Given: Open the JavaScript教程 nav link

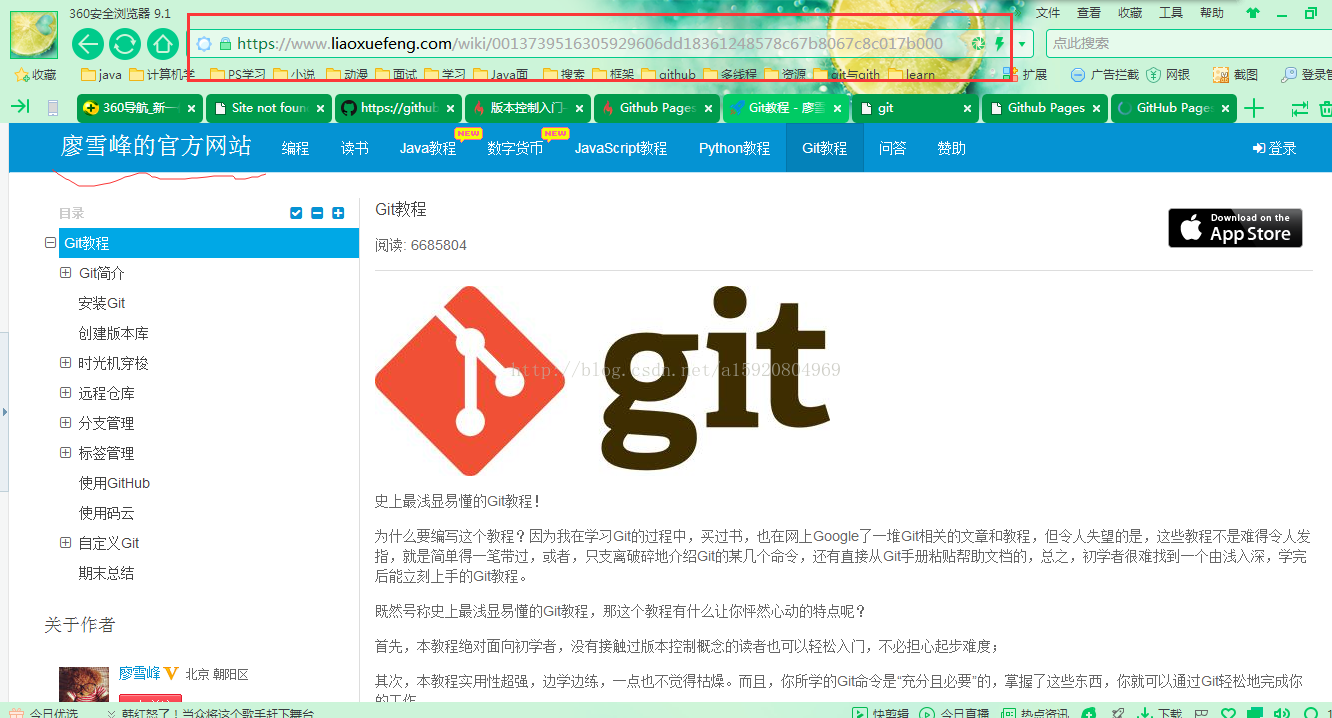Looking at the screenshot, I should 621,148.
